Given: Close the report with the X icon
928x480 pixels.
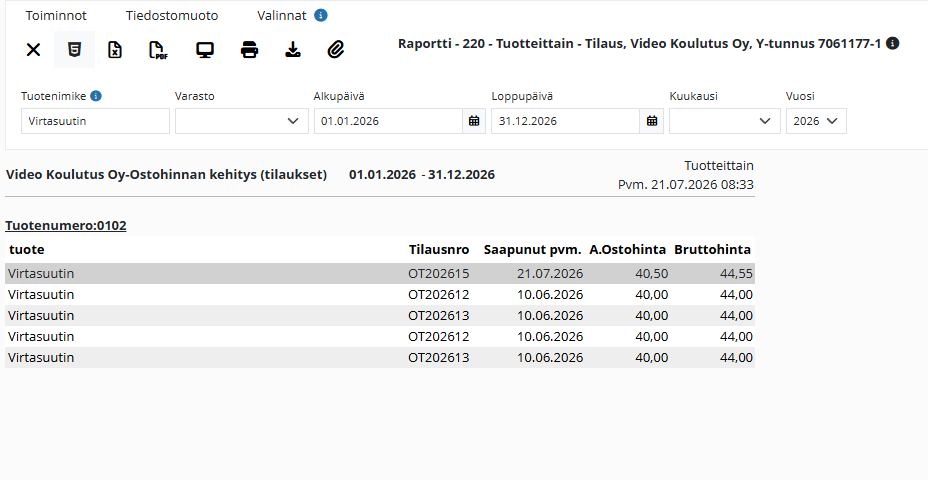Looking at the screenshot, I should tap(34, 50).
